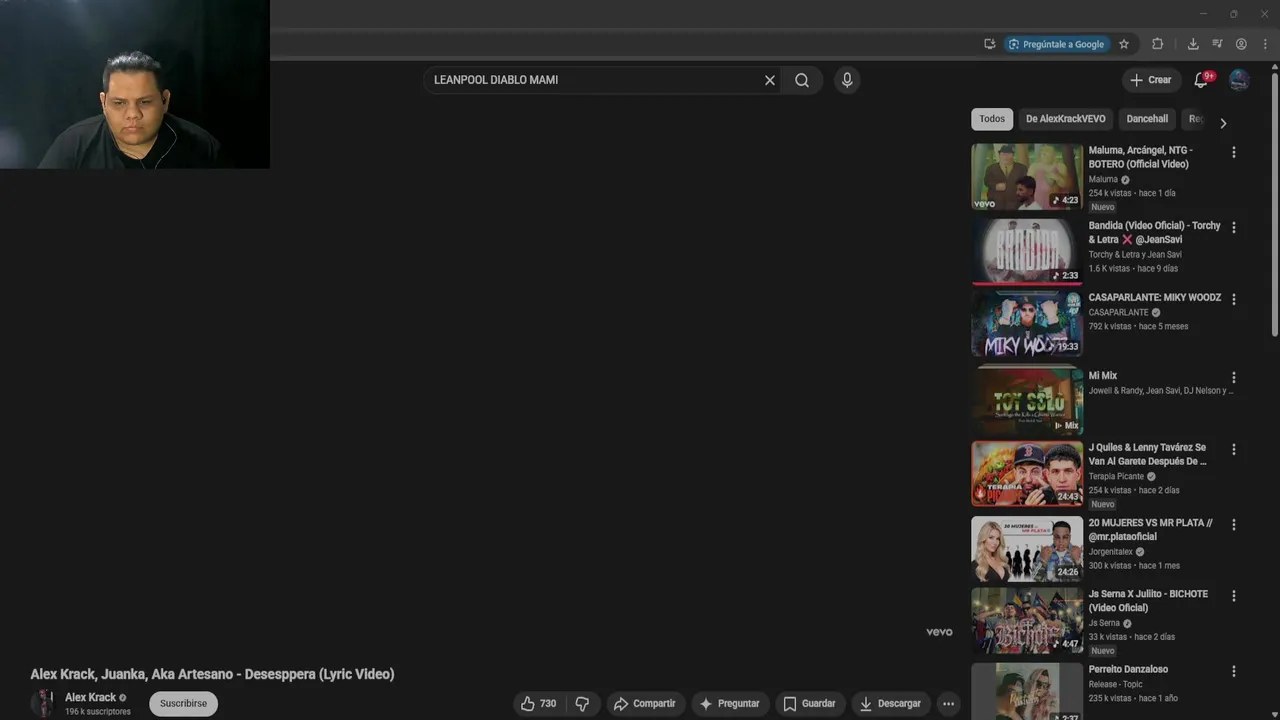Open the YouTube account avatar menu
Screen dimensions: 1280x720
click(1239, 80)
